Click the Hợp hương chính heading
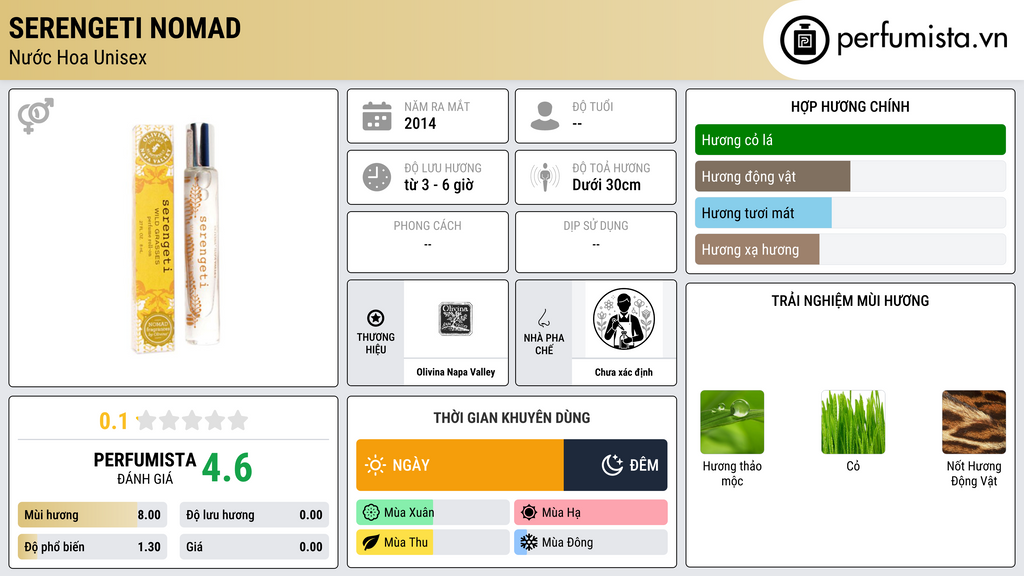This screenshot has height=576, width=1024. pyautogui.click(x=850, y=106)
